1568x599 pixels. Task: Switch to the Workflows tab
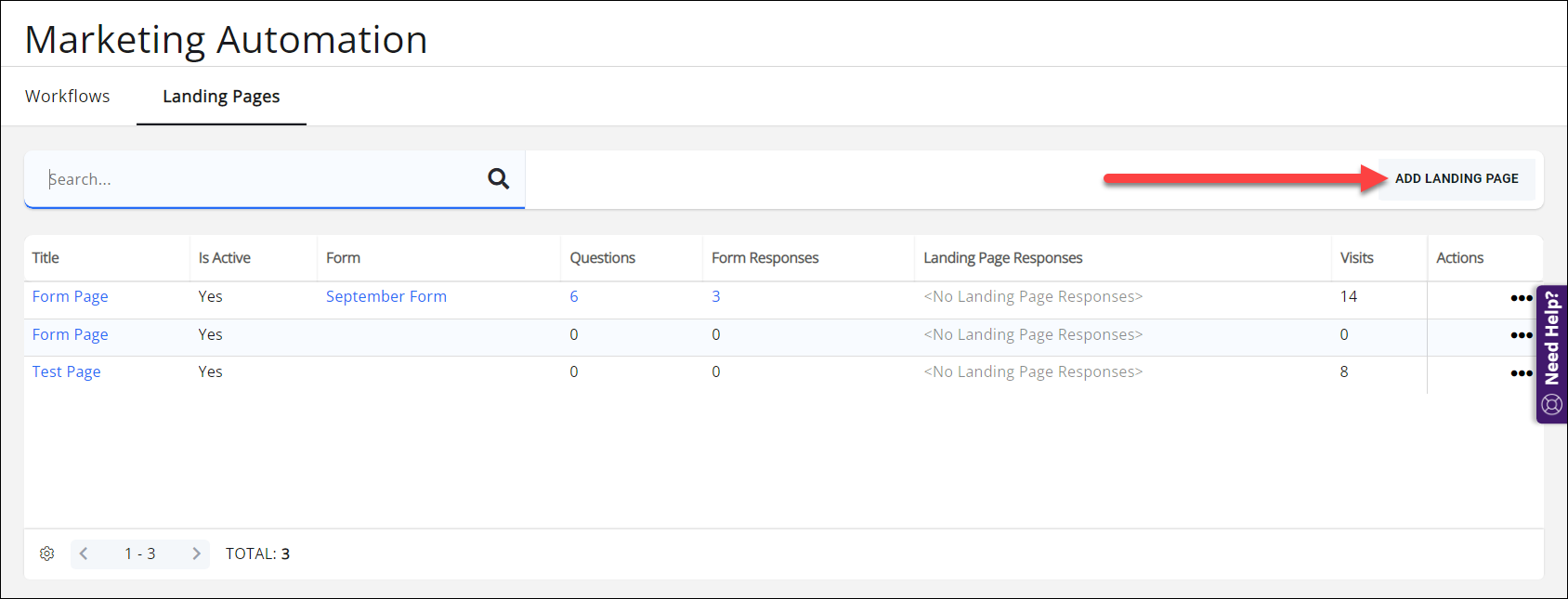(67, 97)
